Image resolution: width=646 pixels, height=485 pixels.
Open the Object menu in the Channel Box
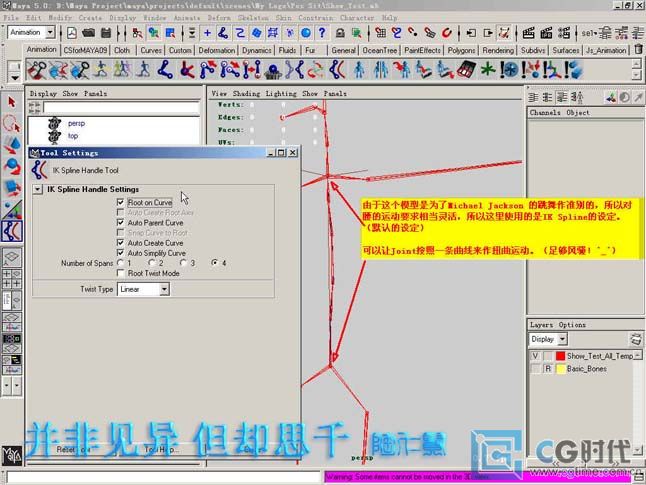tap(578, 112)
